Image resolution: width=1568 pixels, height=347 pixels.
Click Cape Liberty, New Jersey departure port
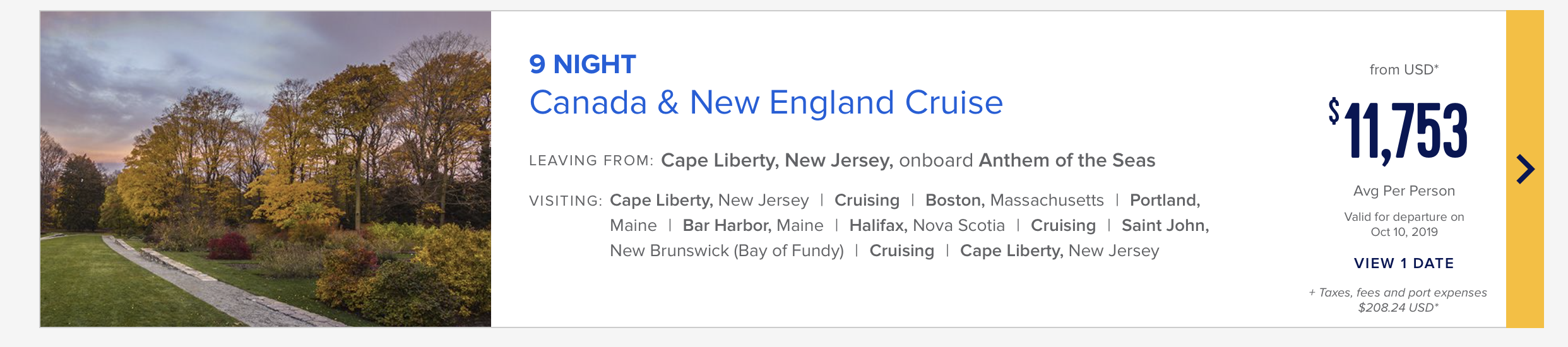[776, 160]
